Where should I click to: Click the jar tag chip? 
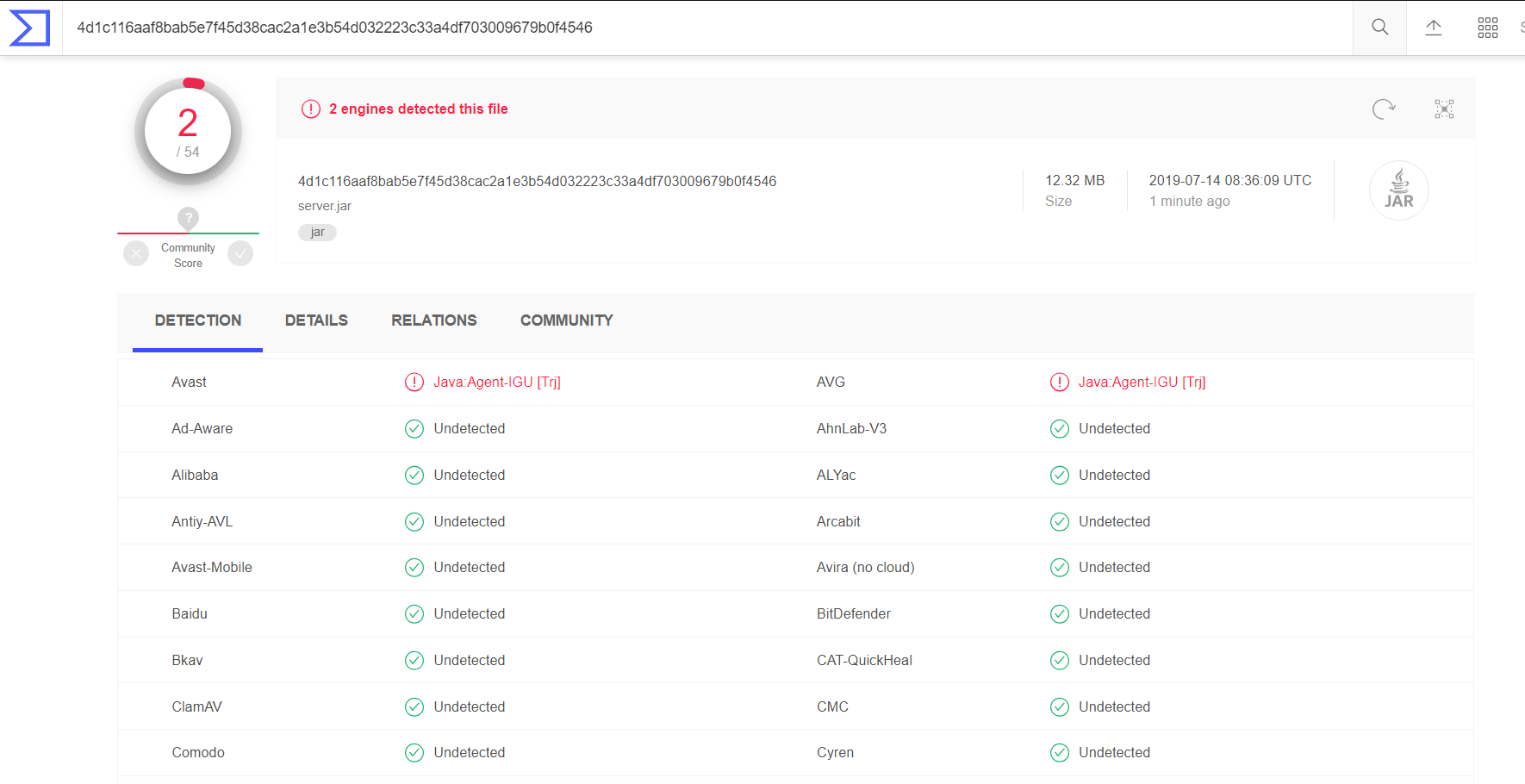click(x=317, y=233)
